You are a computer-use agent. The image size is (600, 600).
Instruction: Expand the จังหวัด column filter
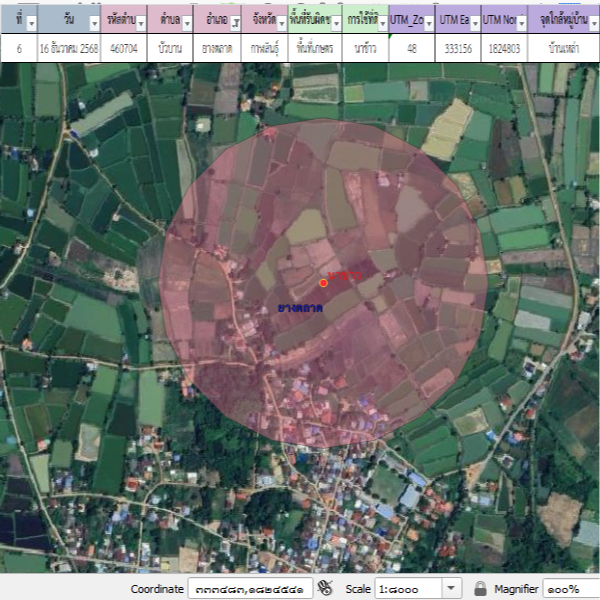281,22
